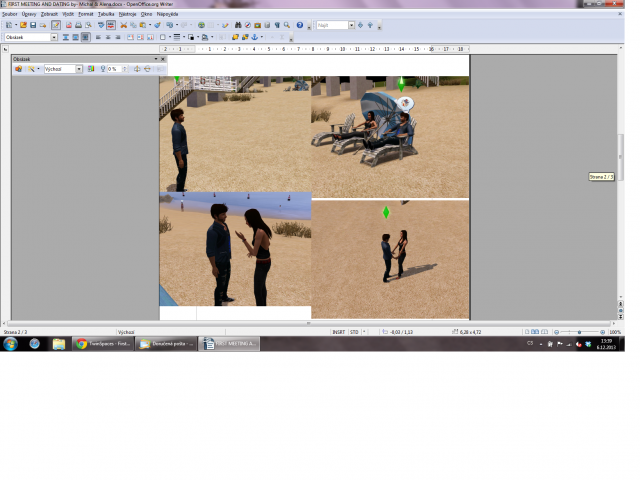
Task: Click Find Next down arrow icon
Action: (360, 25)
